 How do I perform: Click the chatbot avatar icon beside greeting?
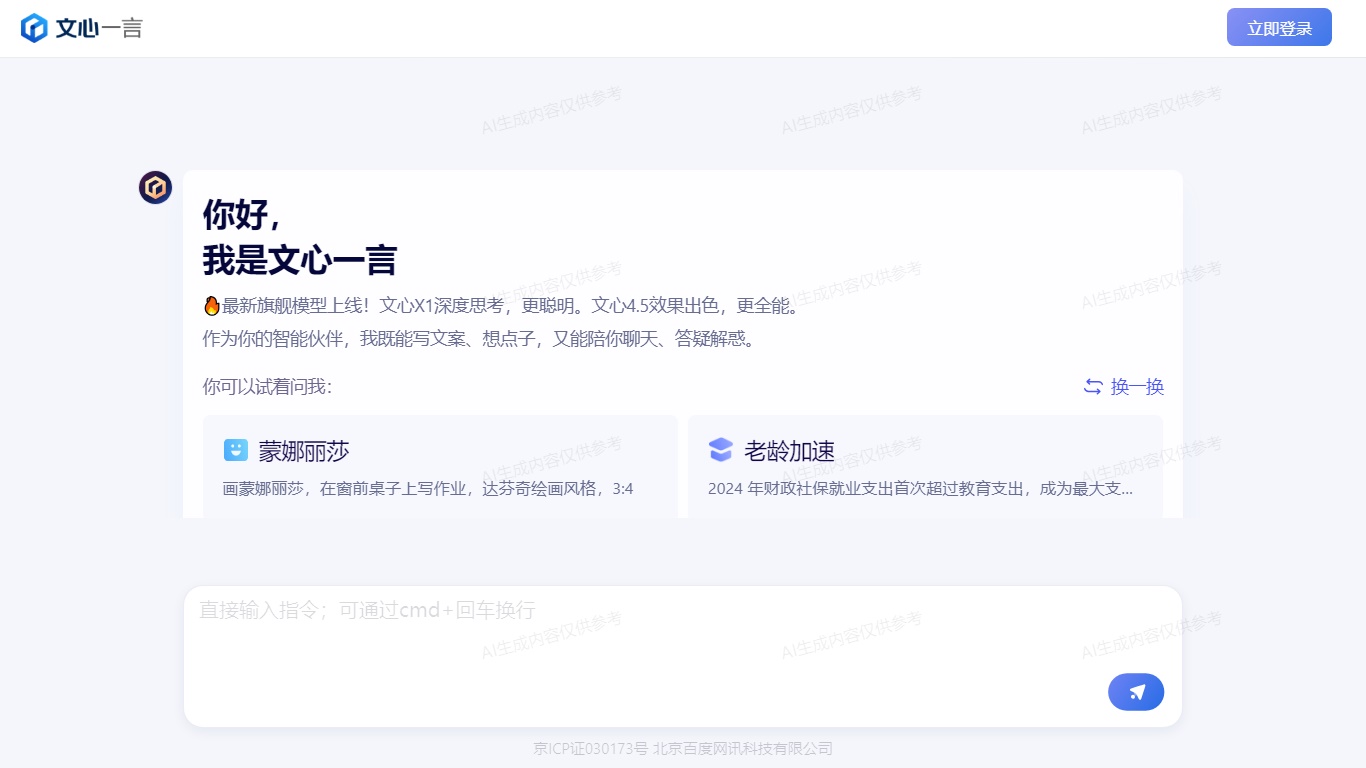click(155, 187)
